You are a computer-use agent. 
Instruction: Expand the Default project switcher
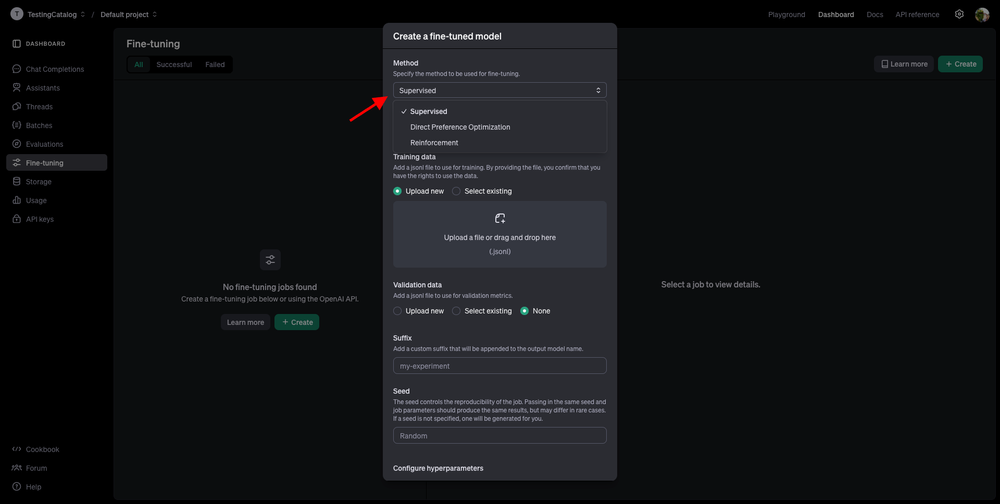128,14
